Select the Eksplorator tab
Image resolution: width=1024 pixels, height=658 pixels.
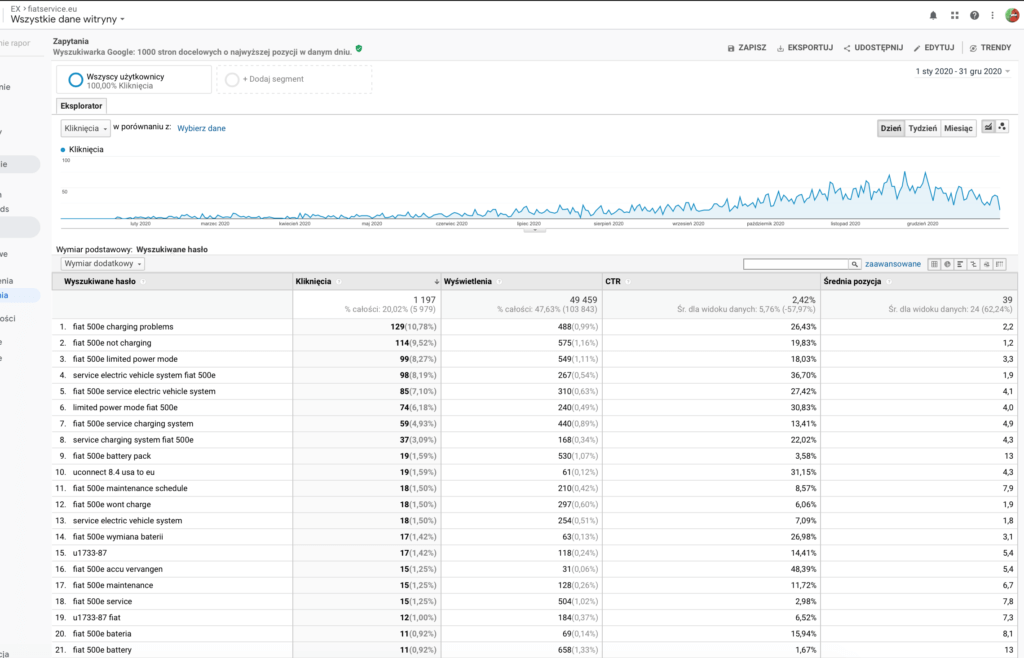tap(81, 106)
